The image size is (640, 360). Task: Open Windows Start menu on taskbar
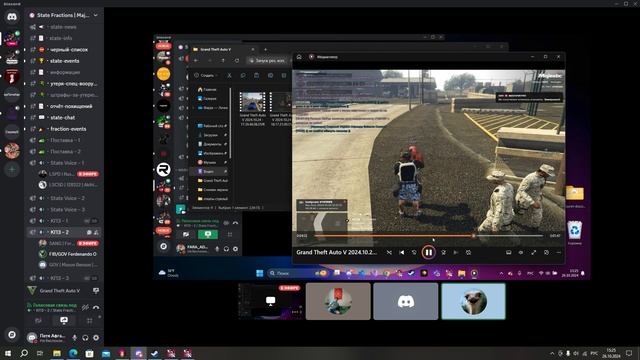click(x=7, y=353)
